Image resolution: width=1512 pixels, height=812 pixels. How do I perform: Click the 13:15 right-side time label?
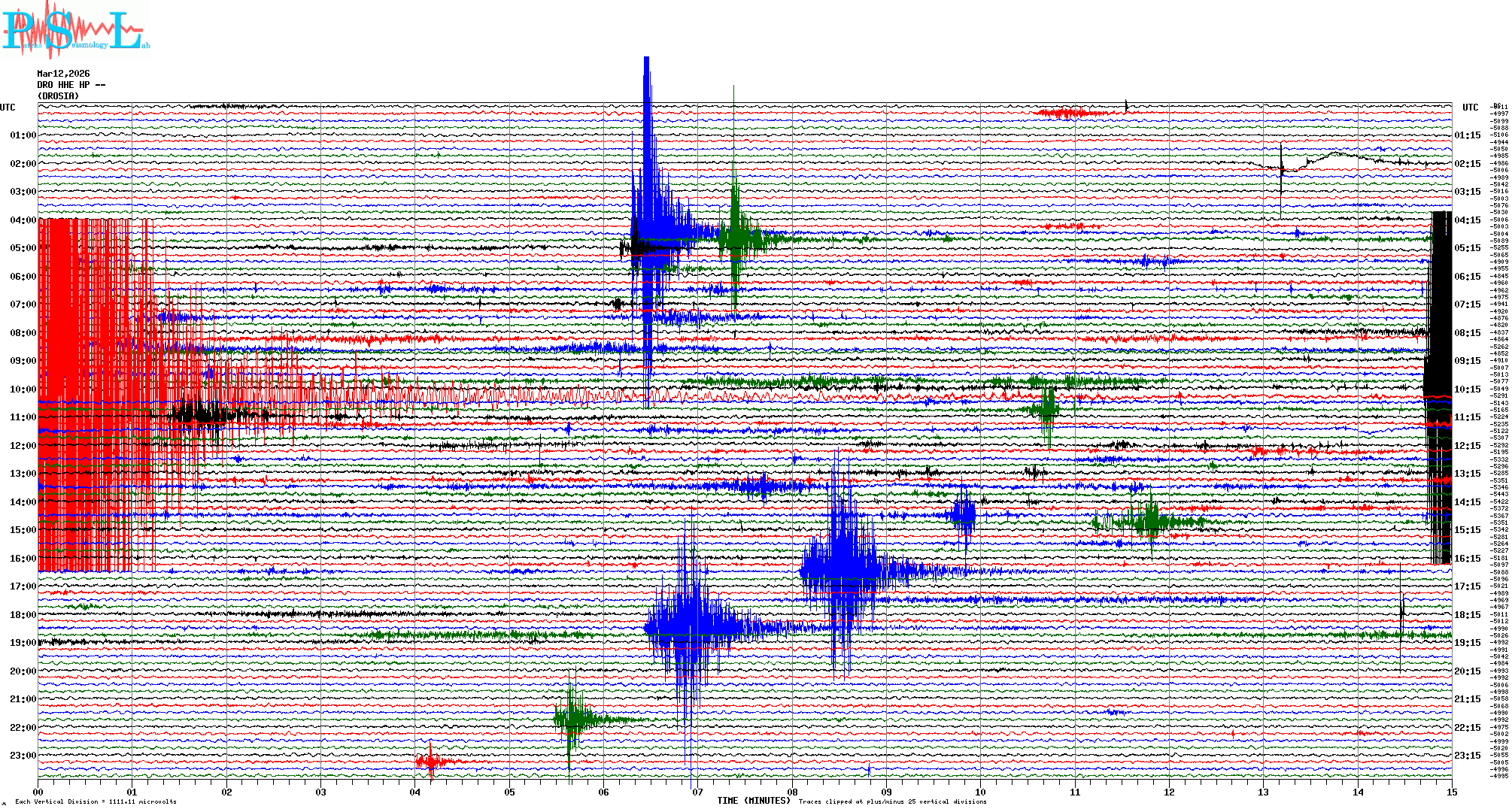click(x=1467, y=474)
